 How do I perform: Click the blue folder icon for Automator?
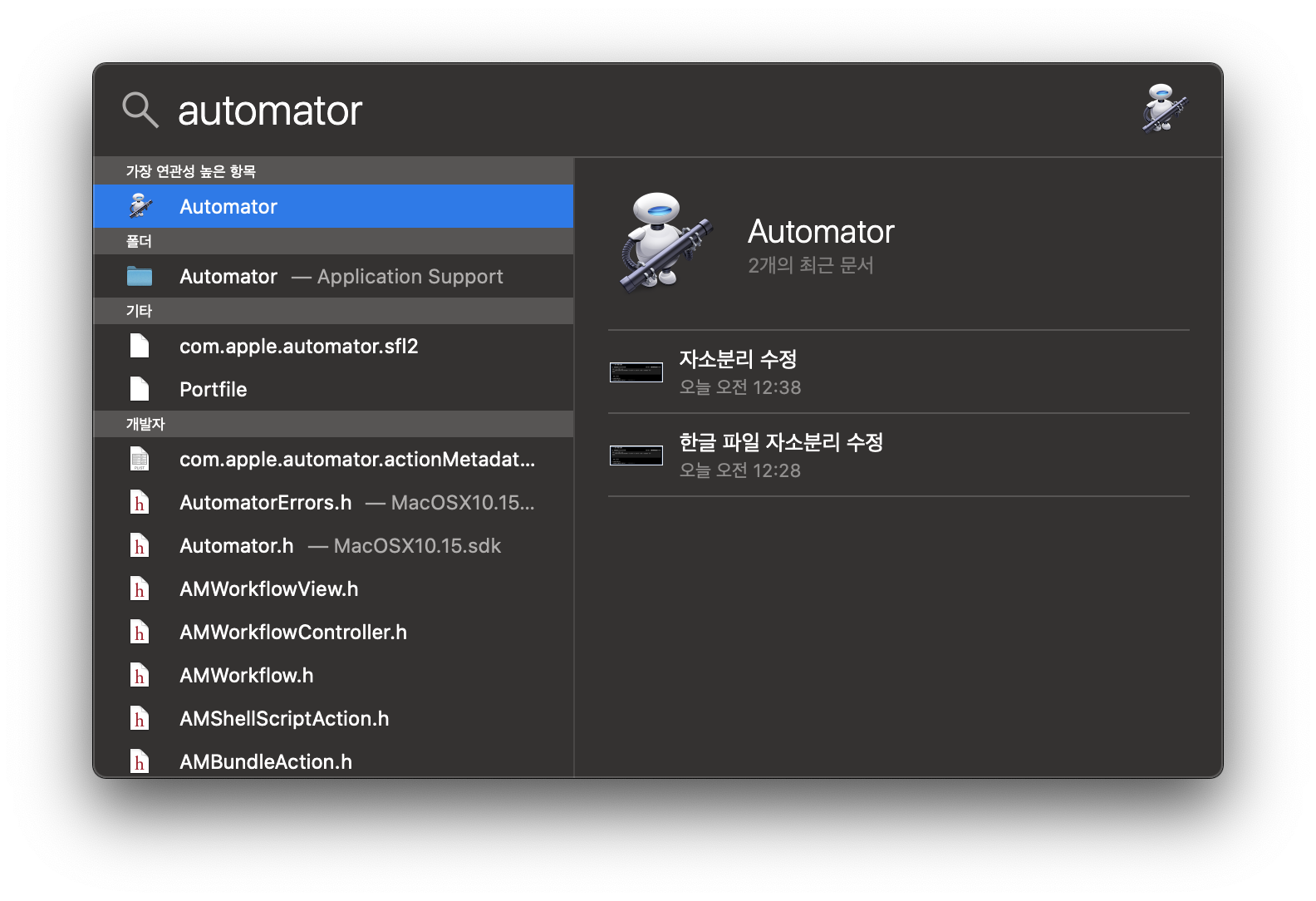(x=140, y=276)
